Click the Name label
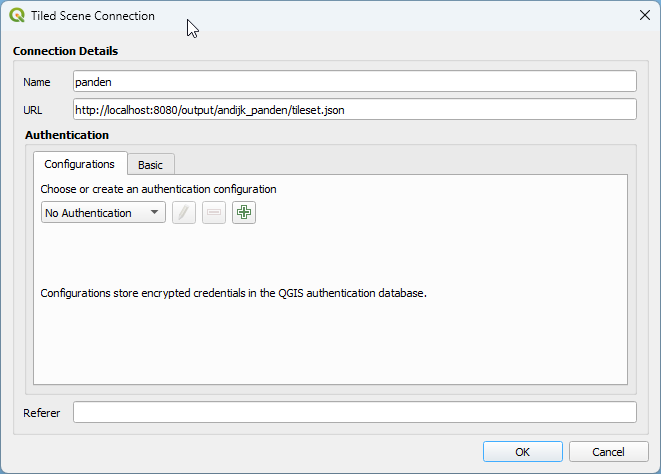Screen dimensions: 661x474 click(37, 82)
